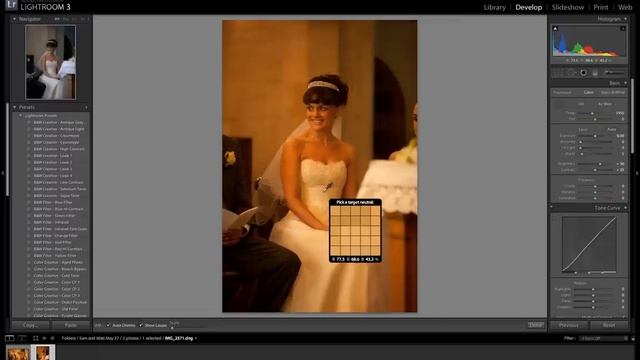
Task: Enable the Auto Dismiss checkbox
Action: click(x=109, y=325)
